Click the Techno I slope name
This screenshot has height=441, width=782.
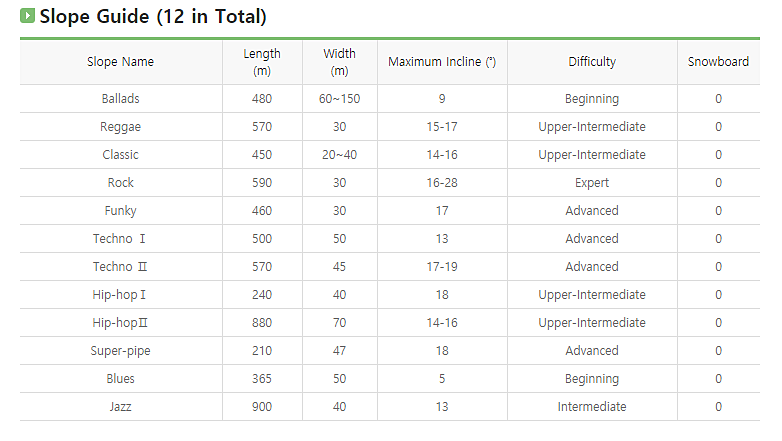click(x=119, y=238)
